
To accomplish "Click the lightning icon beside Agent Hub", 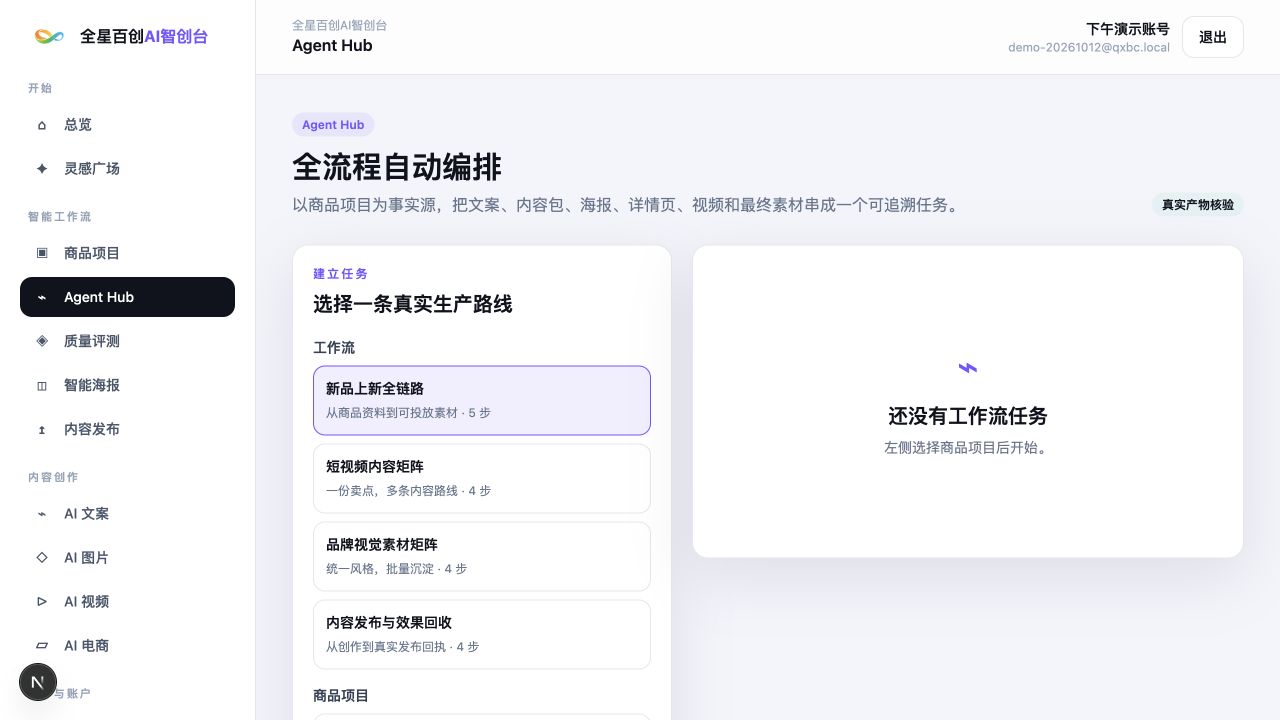I will tap(42, 297).
